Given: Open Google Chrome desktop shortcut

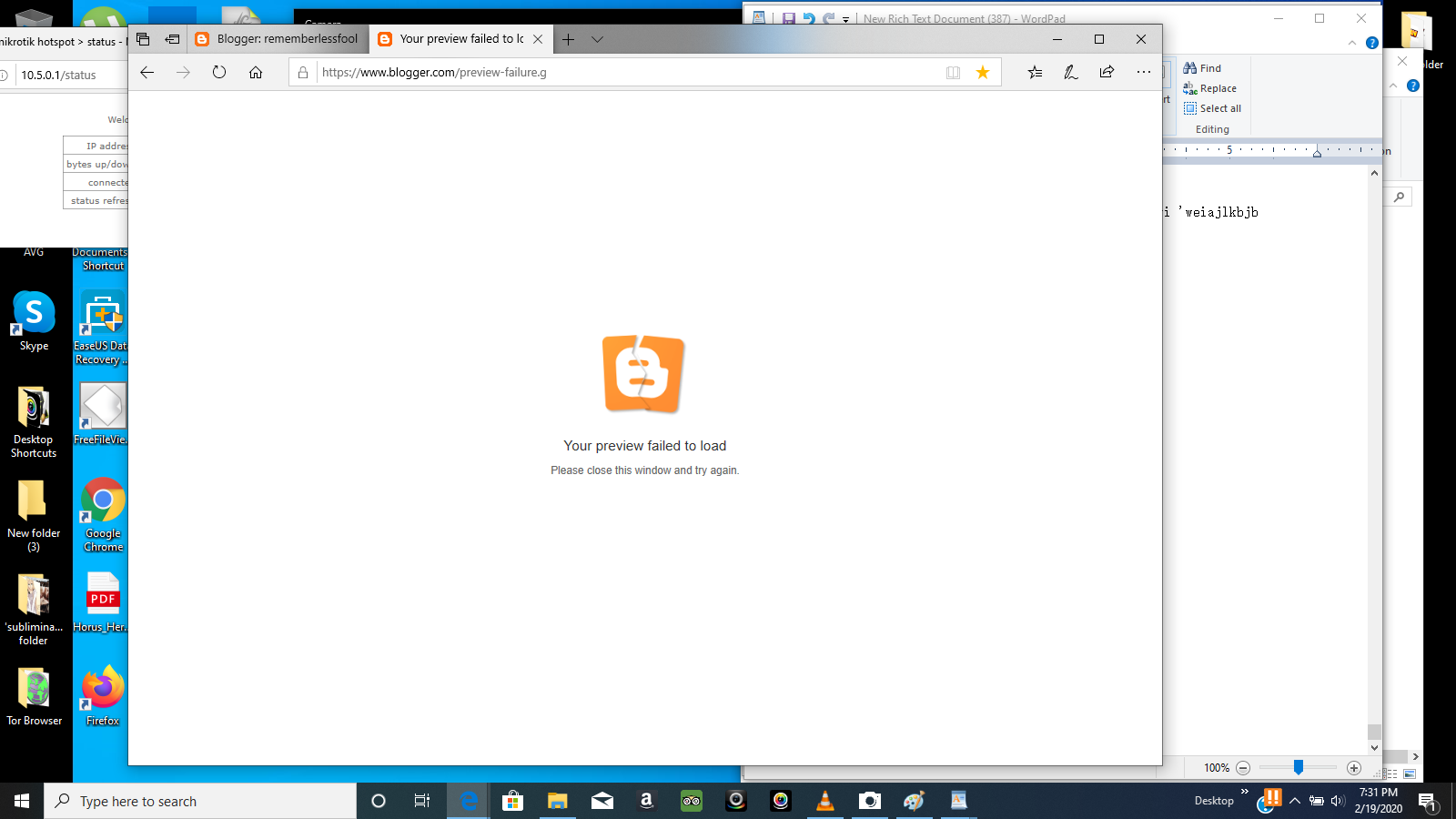Looking at the screenshot, I should pos(103,515).
